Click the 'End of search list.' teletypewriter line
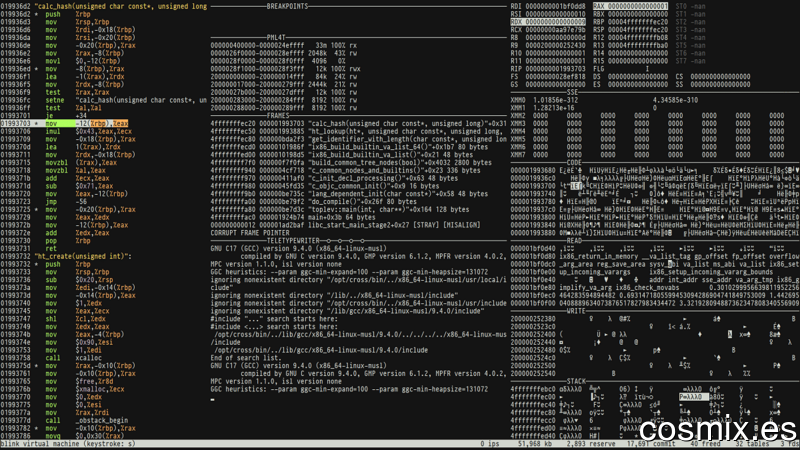800x450 pixels. pos(244,358)
